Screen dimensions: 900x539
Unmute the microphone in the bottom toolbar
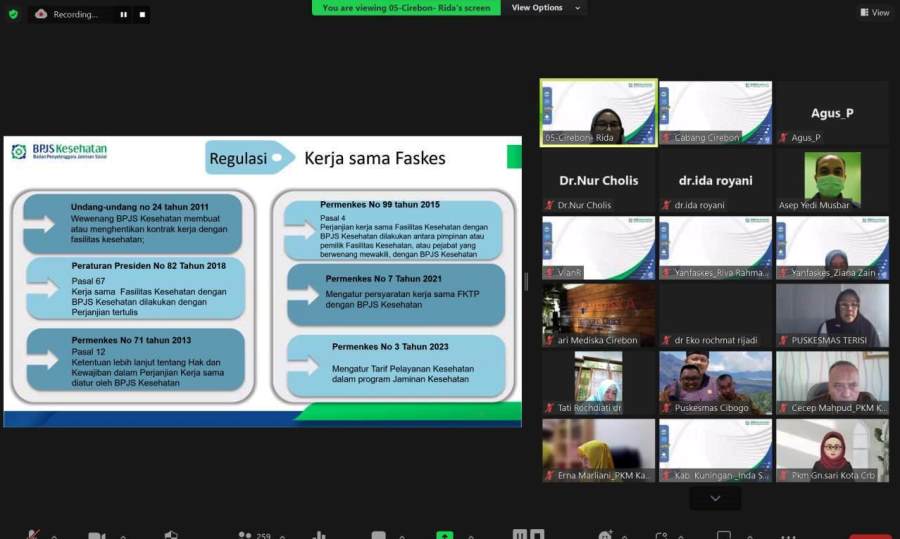tap(33, 534)
